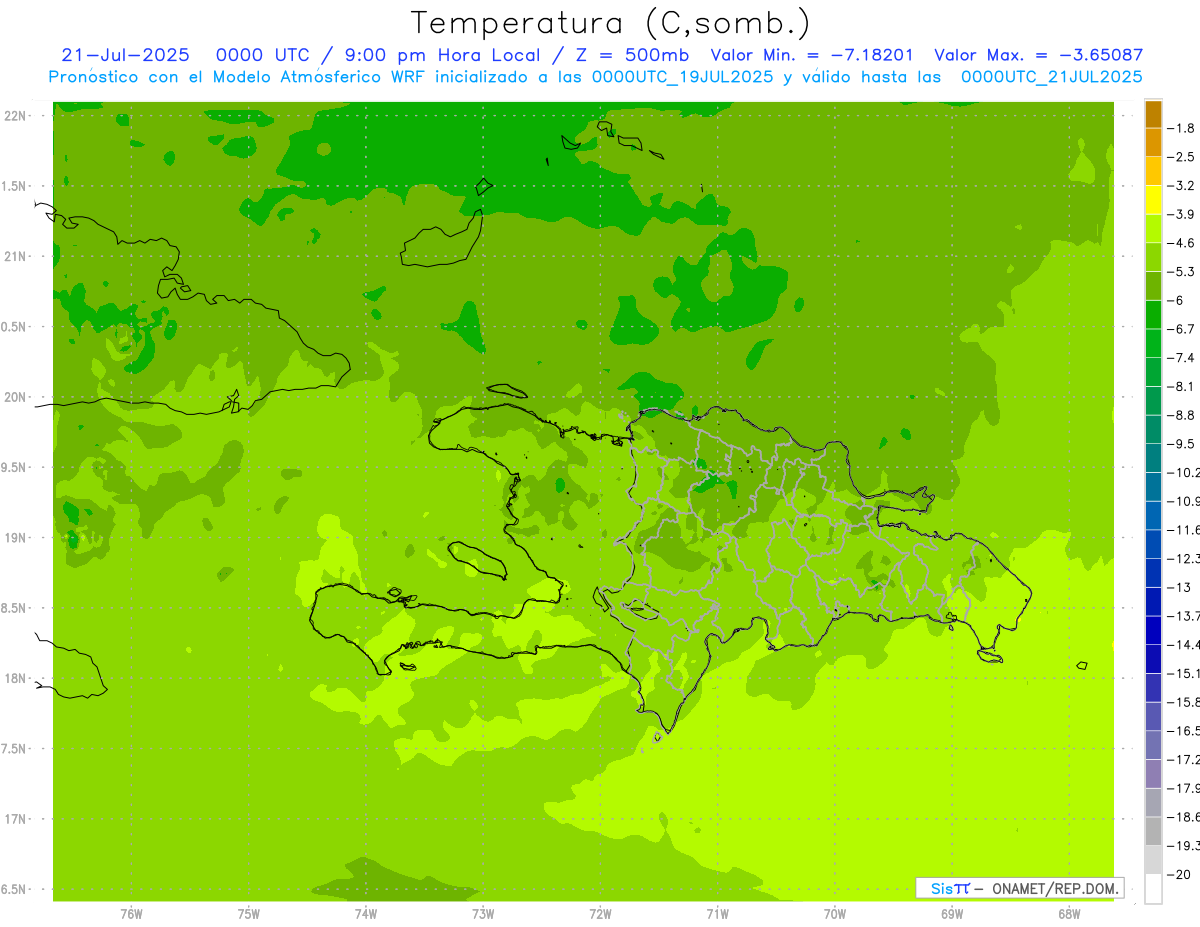
Task: Click the colorbar value -3.2
Action: coord(1181,185)
